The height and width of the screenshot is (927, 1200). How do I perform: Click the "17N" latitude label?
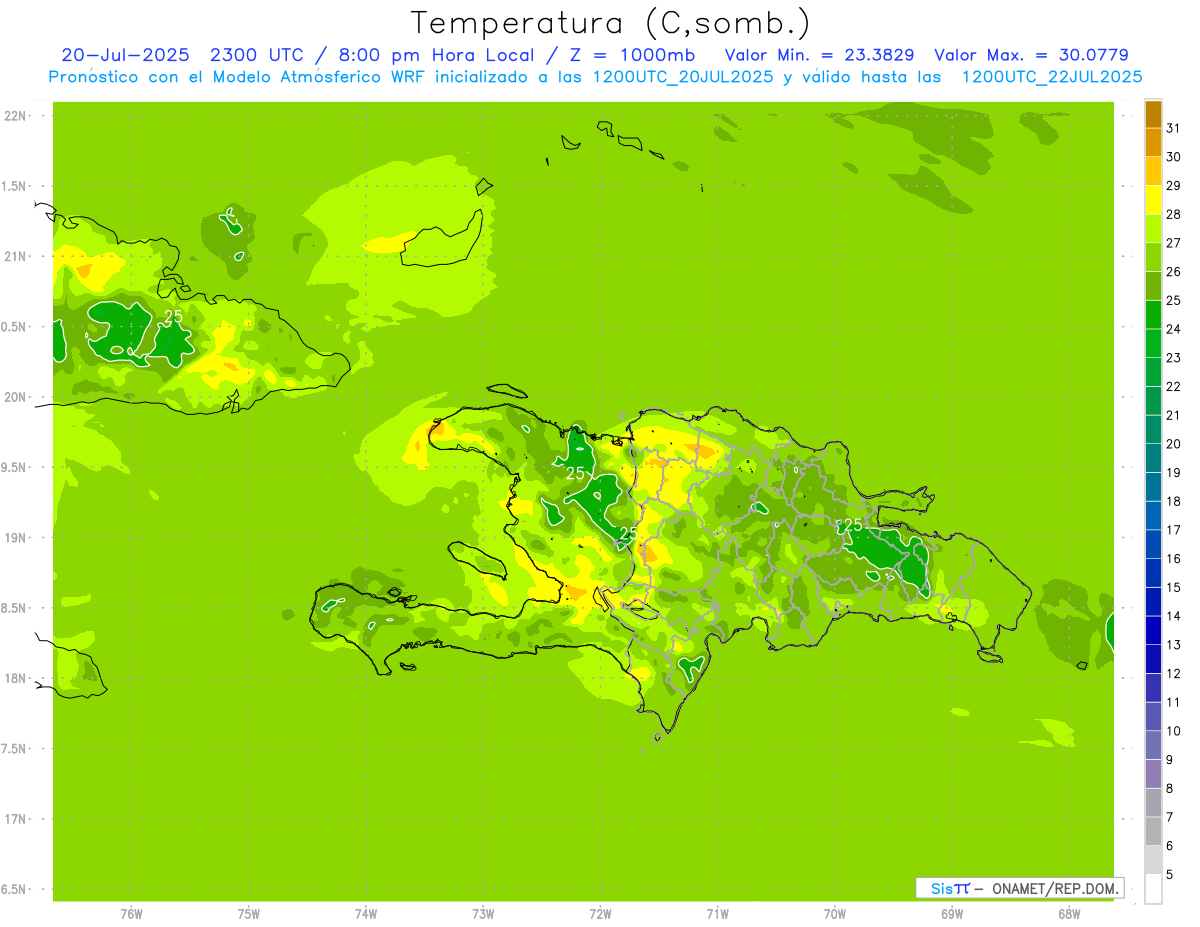tap(15, 819)
